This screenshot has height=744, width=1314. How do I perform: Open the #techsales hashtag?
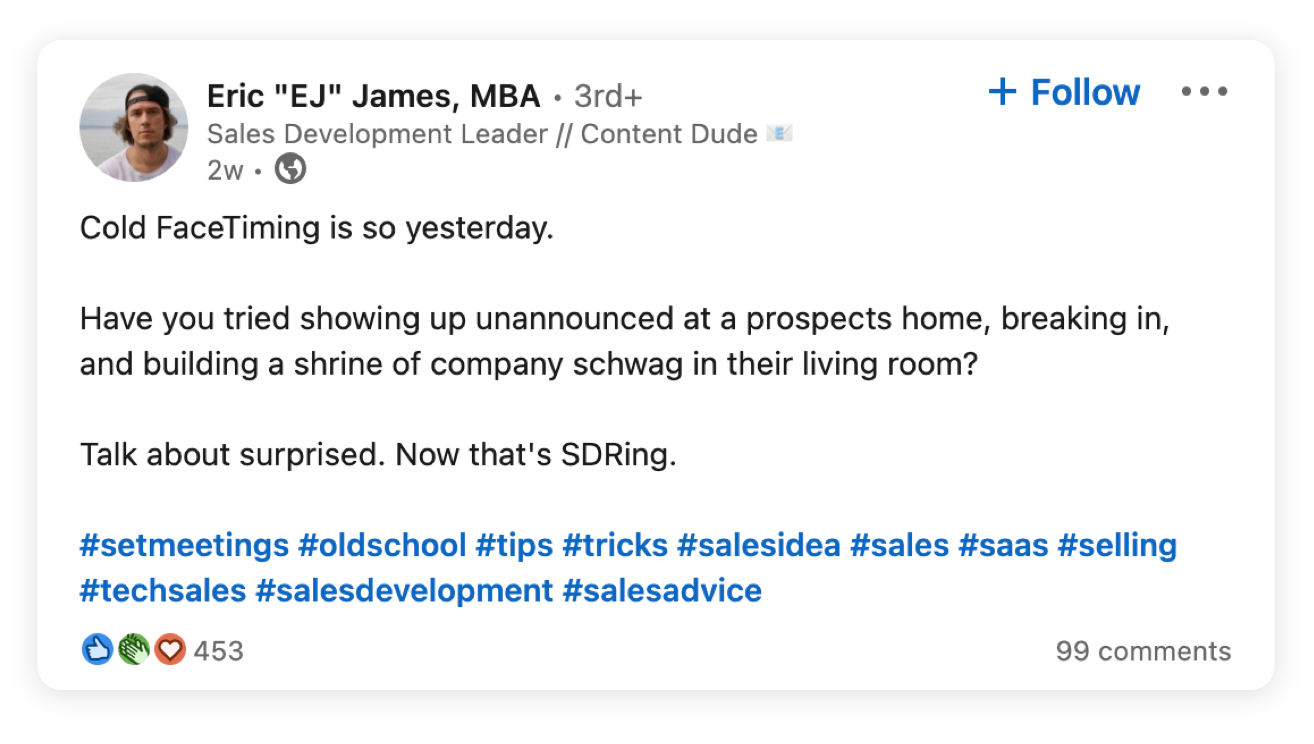(163, 590)
